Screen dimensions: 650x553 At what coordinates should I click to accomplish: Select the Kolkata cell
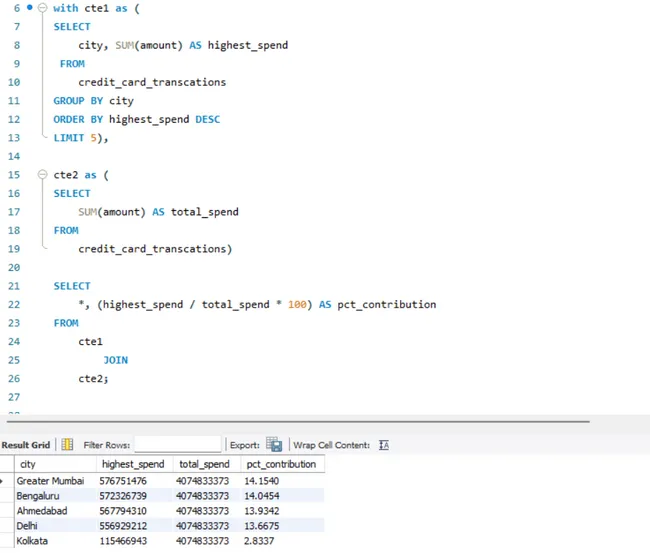(32, 541)
